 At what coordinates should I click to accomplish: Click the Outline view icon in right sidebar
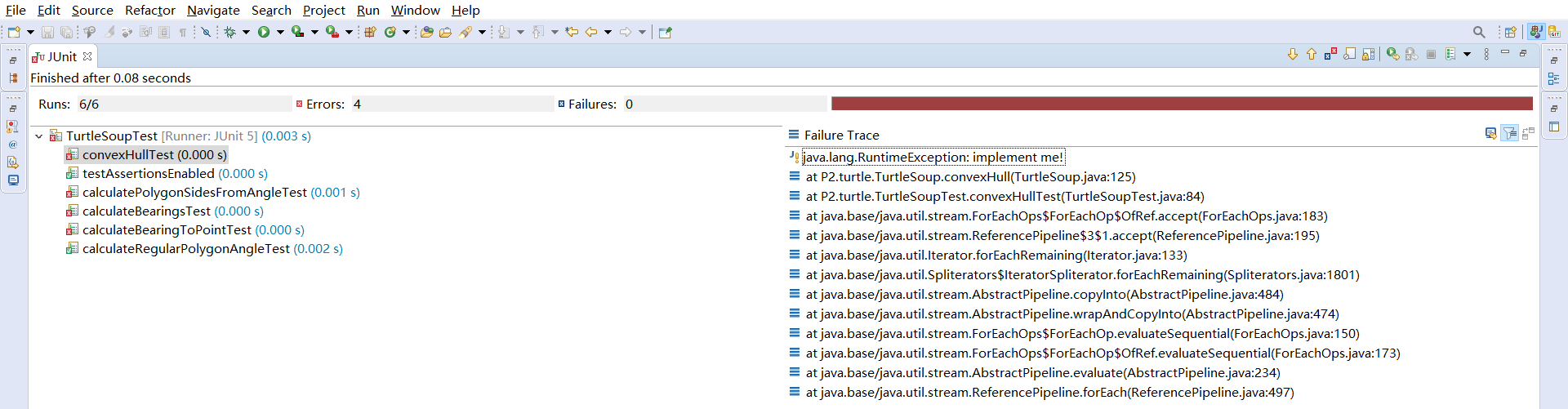click(x=1553, y=78)
